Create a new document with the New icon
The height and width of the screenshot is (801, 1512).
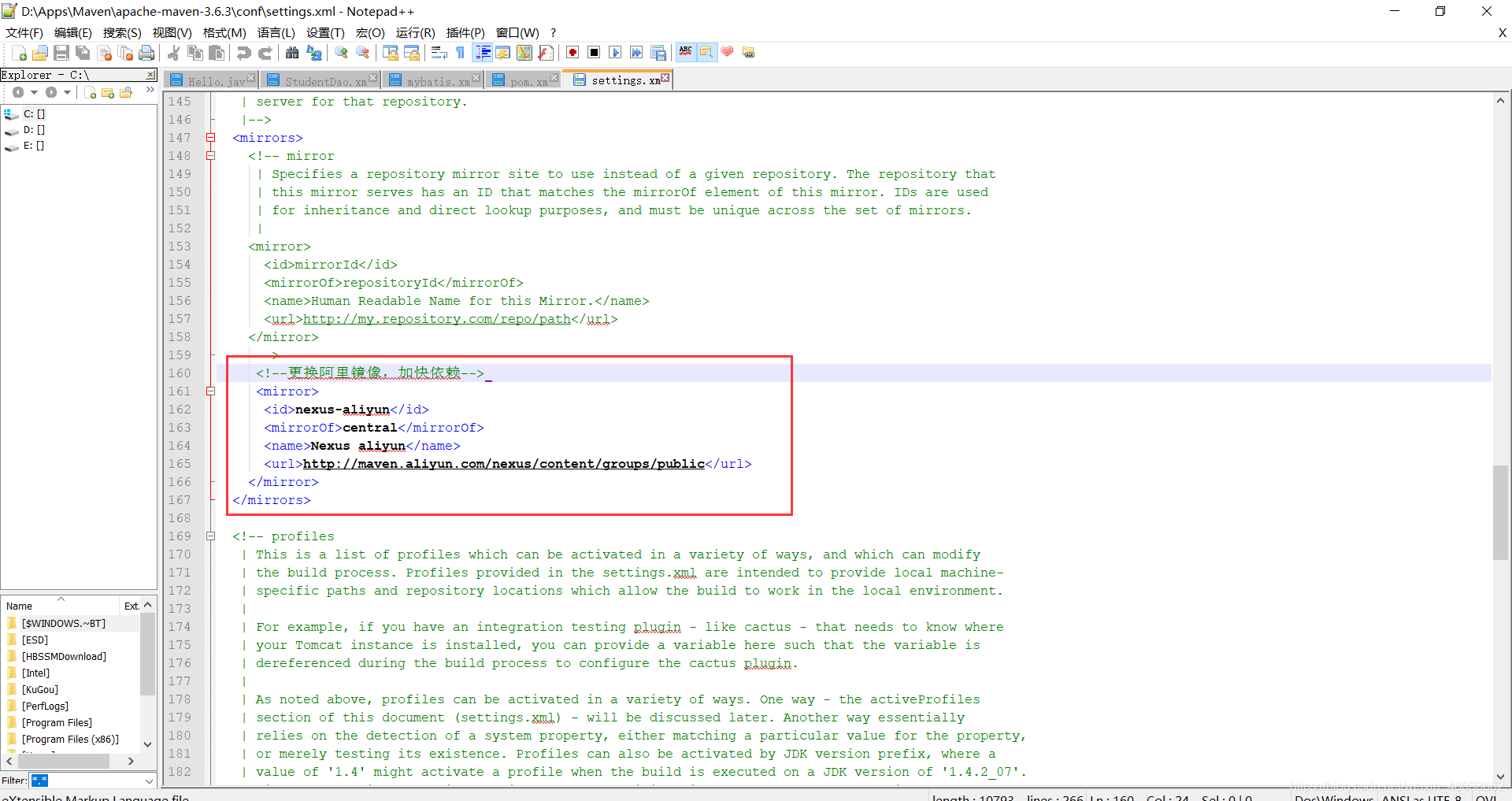coord(19,53)
